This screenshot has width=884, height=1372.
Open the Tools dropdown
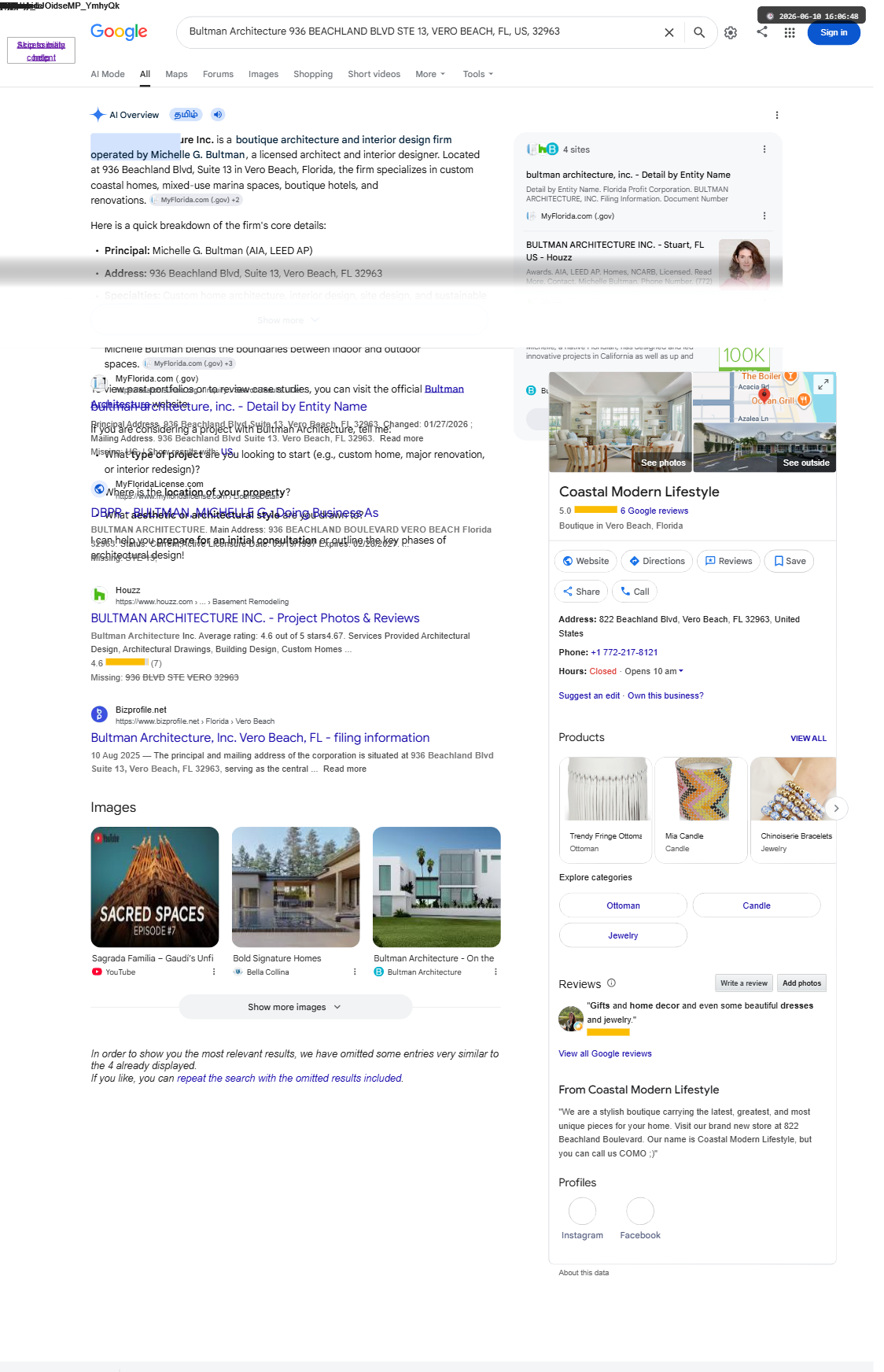tap(478, 74)
